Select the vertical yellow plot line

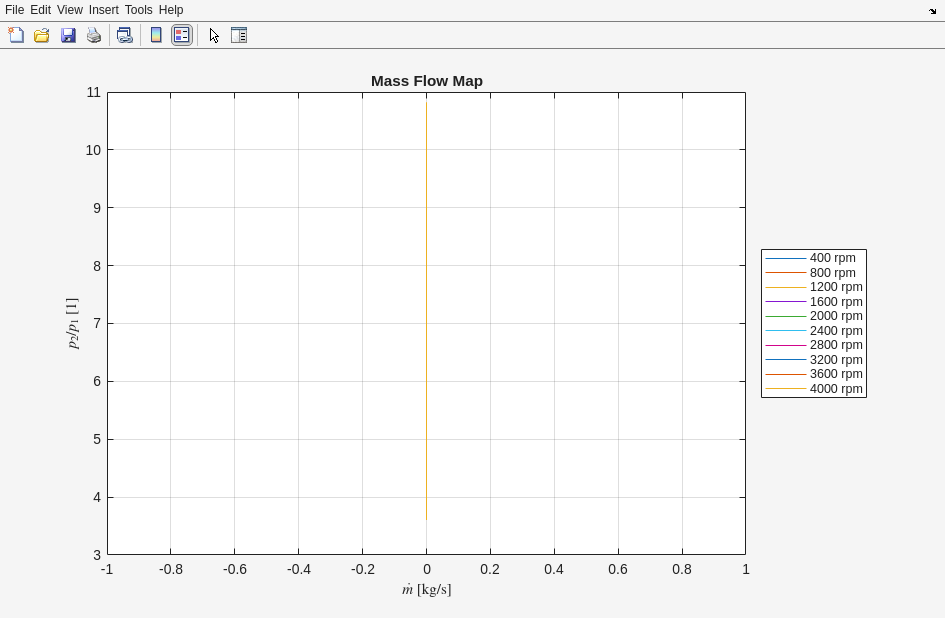tap(427, 311)
